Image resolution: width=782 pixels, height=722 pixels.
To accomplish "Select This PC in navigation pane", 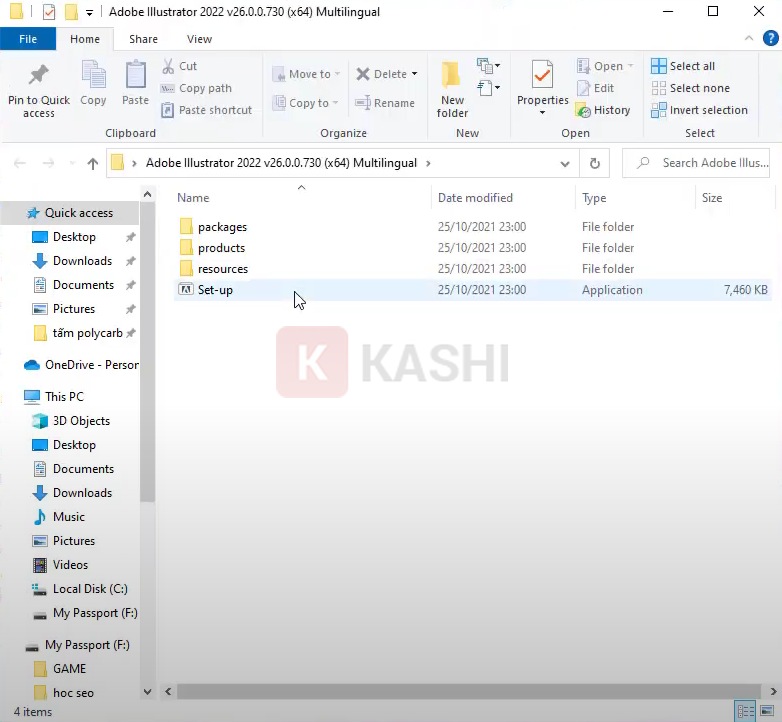I will point(64,397).
